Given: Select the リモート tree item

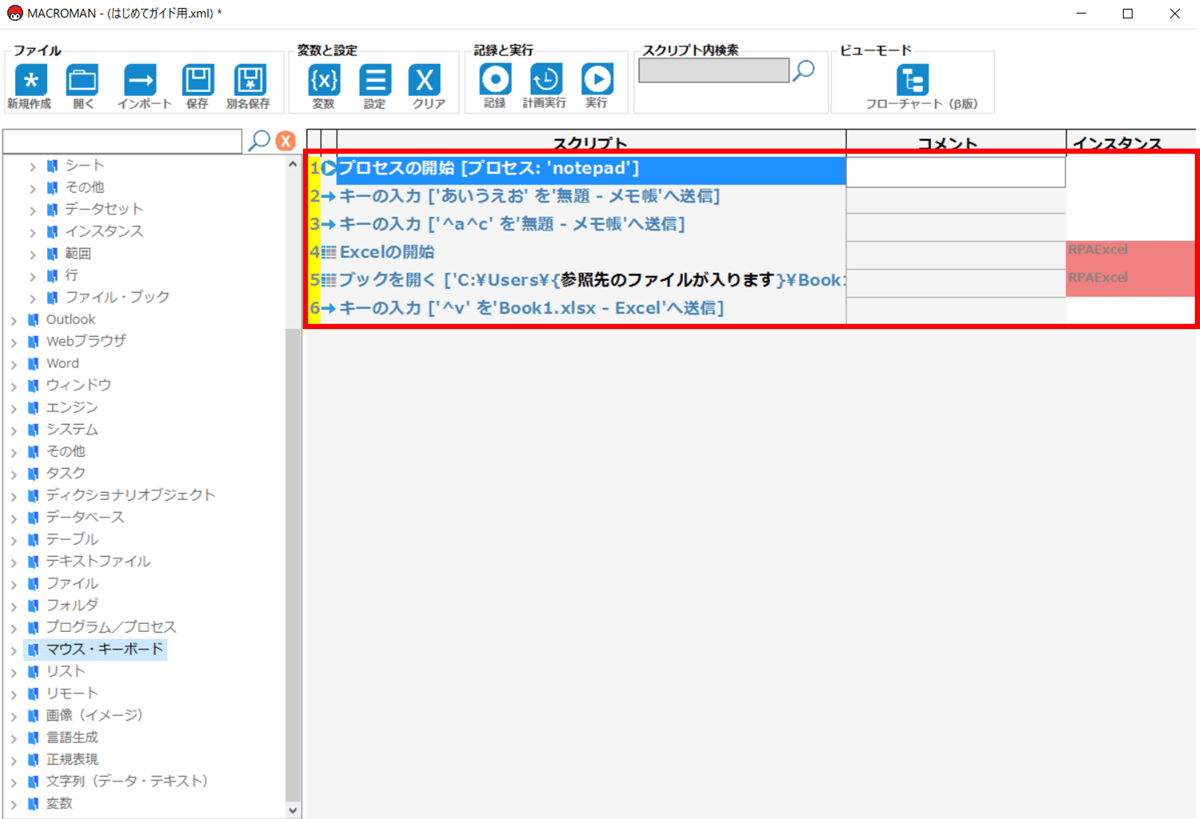Looking at the screenshot, I should [x=72, y=693].
